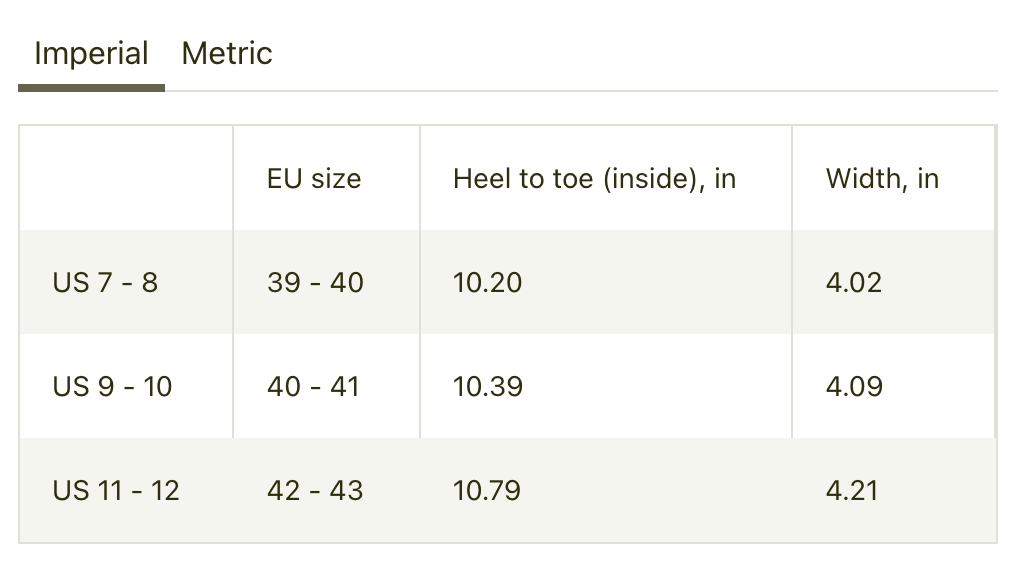The height and width of the screenshot is (570, 1018).
Task: Click the 10.79 heel to toe value
Action: tap(487, 491)
